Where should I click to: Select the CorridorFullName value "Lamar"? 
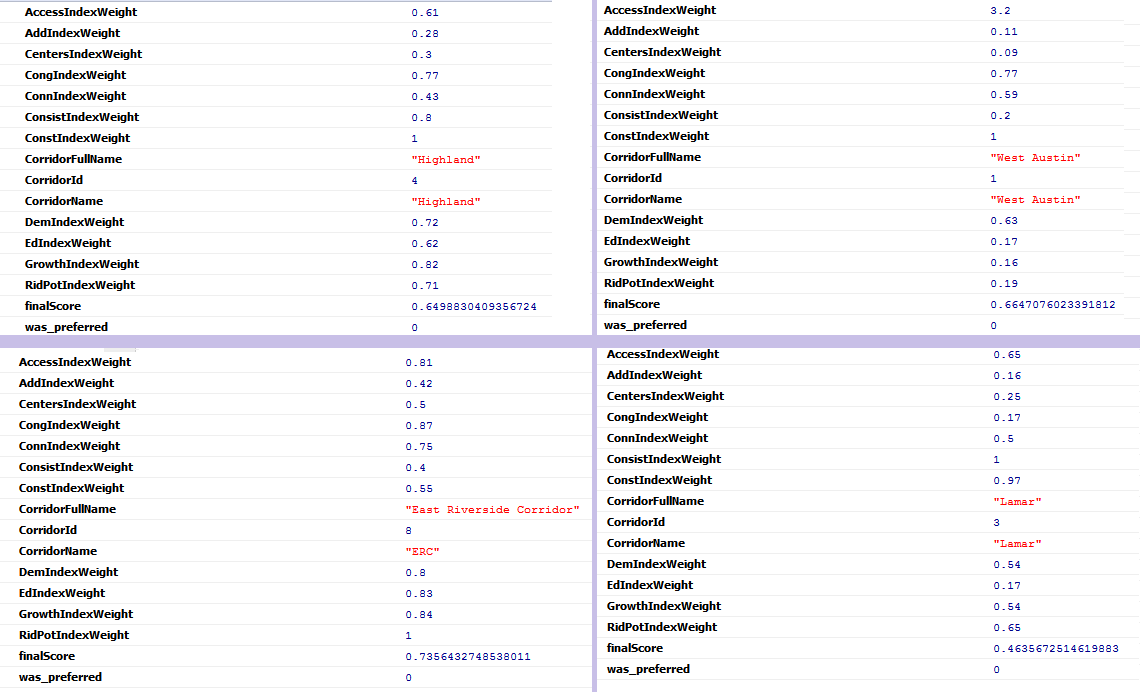(x=1017, y=502)
